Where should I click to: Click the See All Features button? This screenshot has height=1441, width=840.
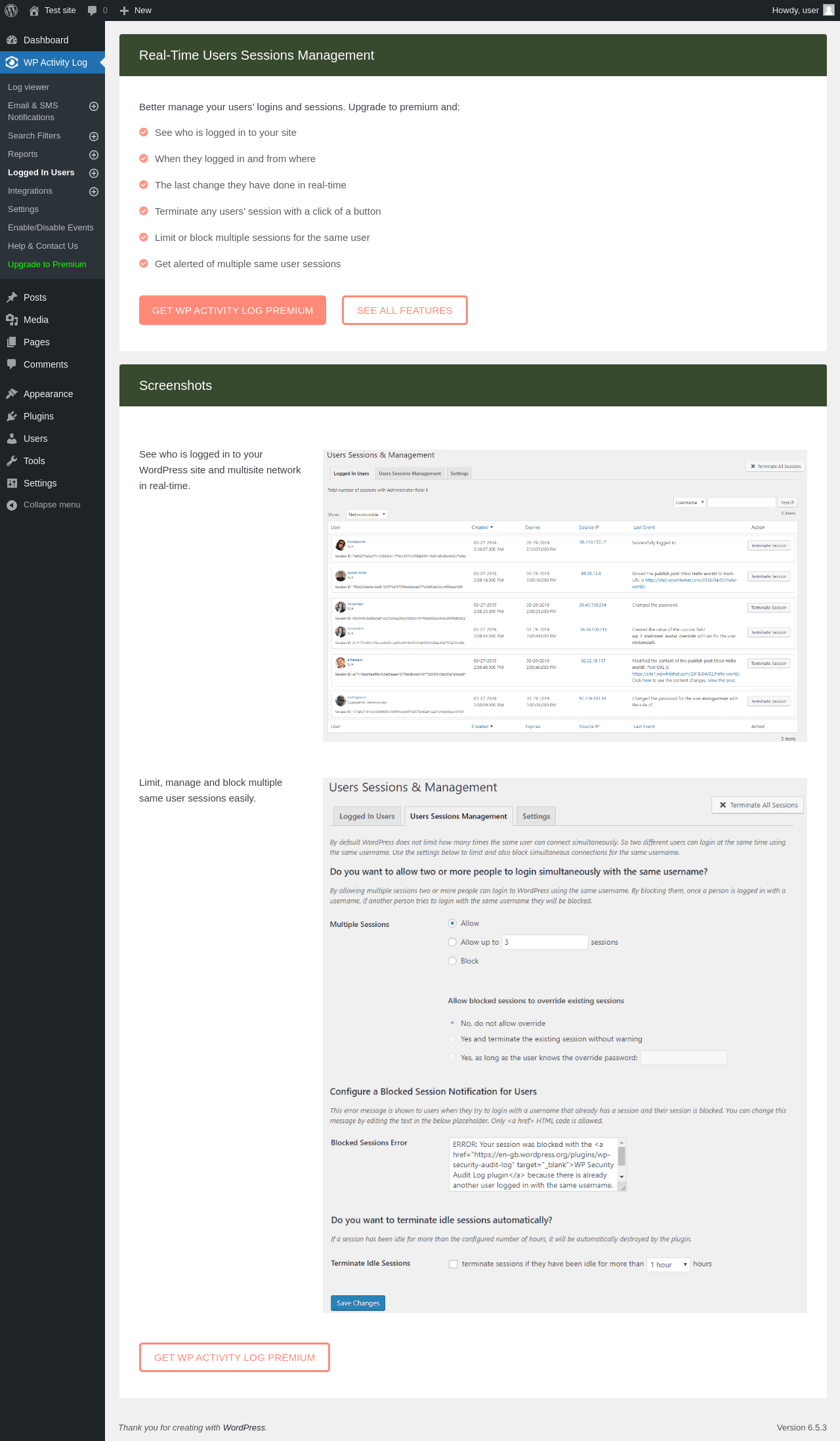coord(405,310)
